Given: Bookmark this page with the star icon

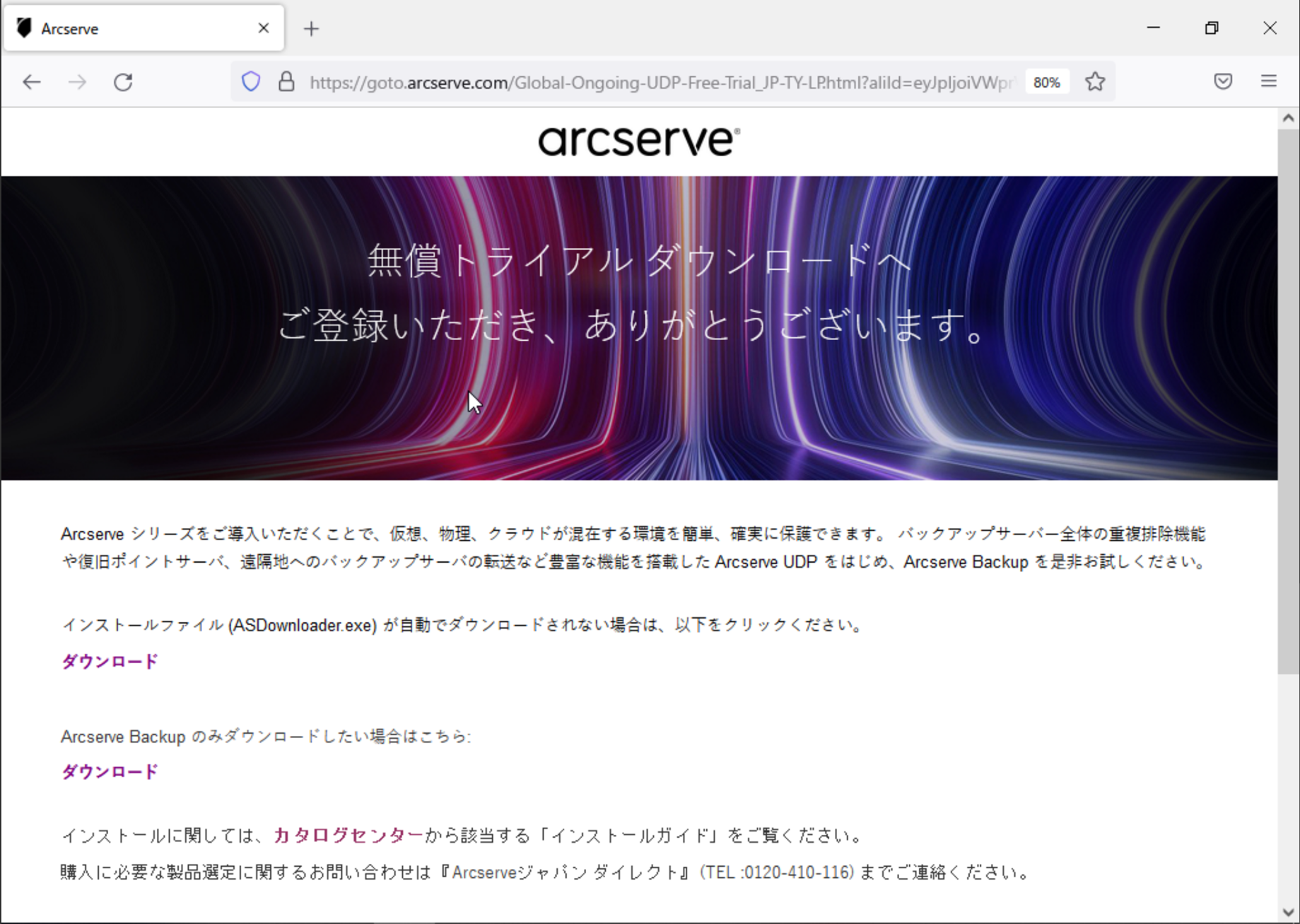Looking at the screenshot, I should click(1094, 81).
